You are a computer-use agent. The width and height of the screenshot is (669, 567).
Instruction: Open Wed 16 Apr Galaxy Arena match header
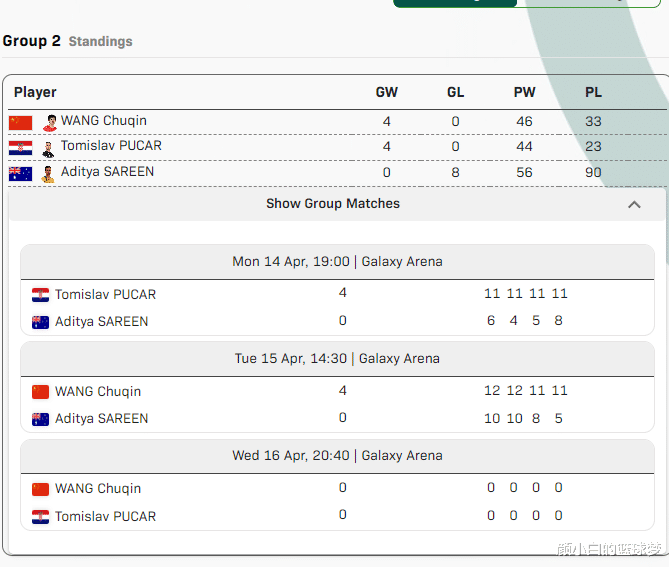[x=337, y=456]
